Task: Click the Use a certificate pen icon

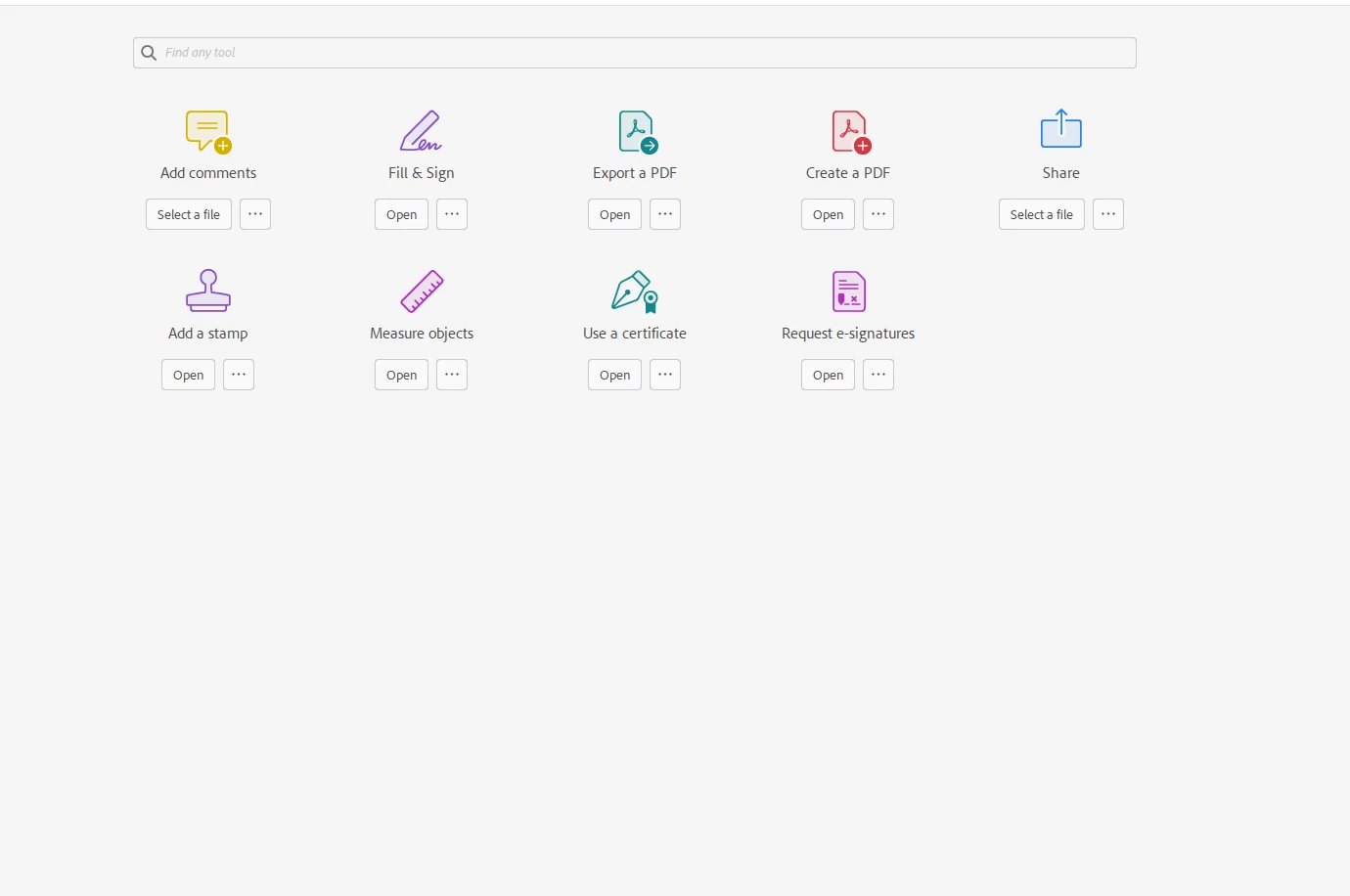Action: pos(635,291)
